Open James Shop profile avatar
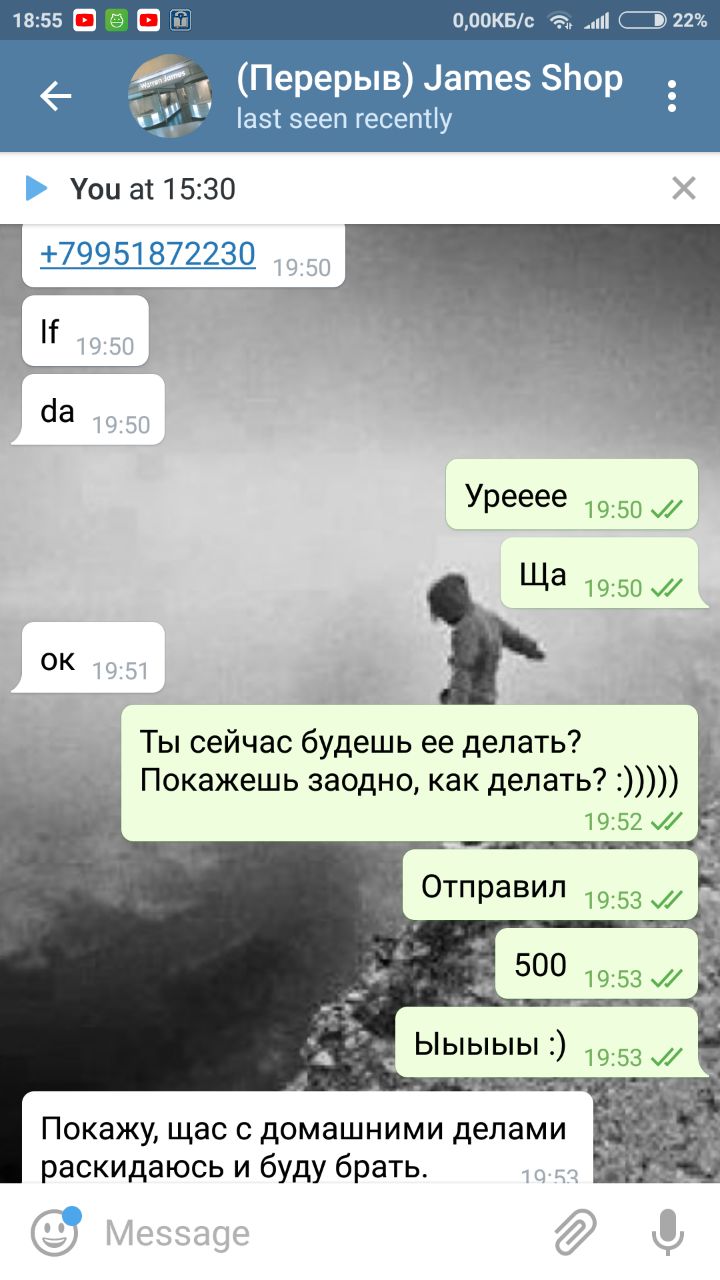 pos(170,96)
